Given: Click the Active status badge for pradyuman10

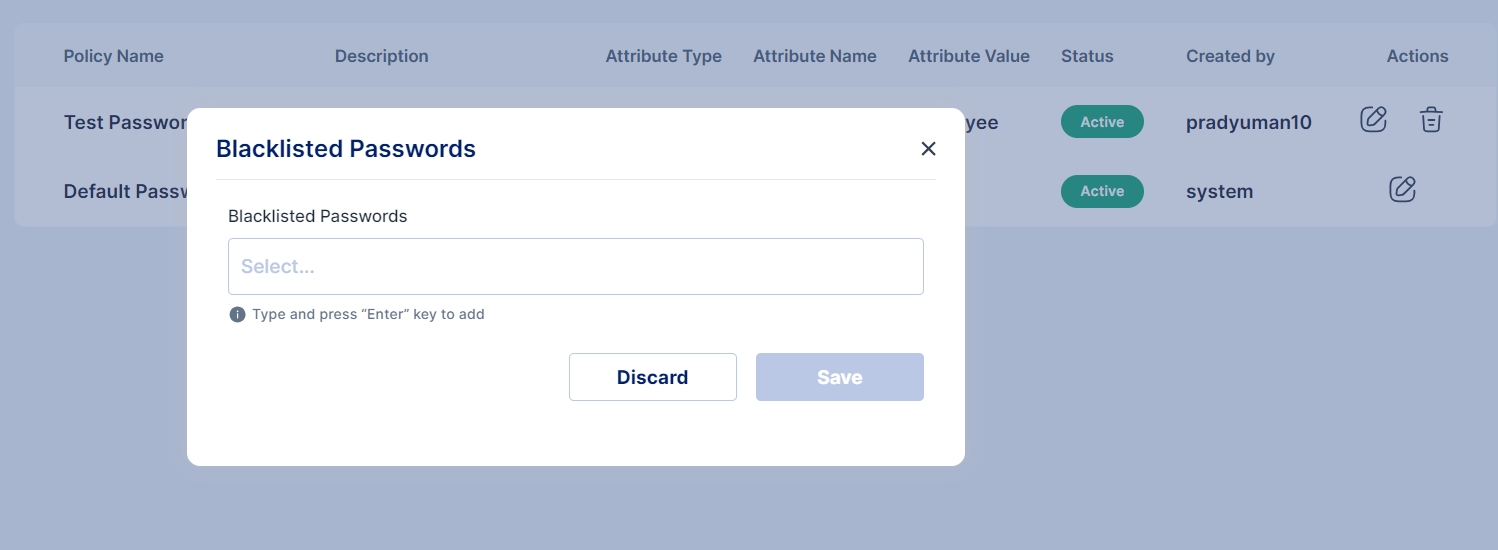Looking at the screenshot, I should point(1102,122).
